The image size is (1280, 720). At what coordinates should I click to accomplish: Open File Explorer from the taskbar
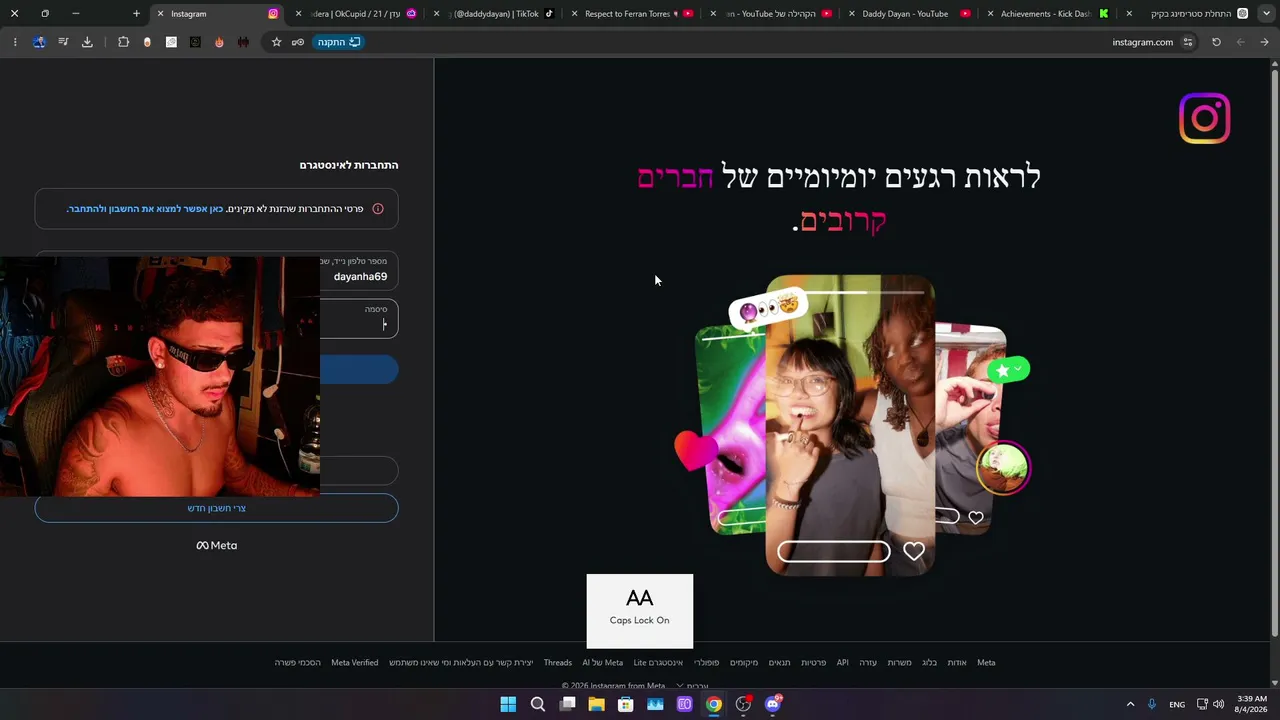(596, 704)
